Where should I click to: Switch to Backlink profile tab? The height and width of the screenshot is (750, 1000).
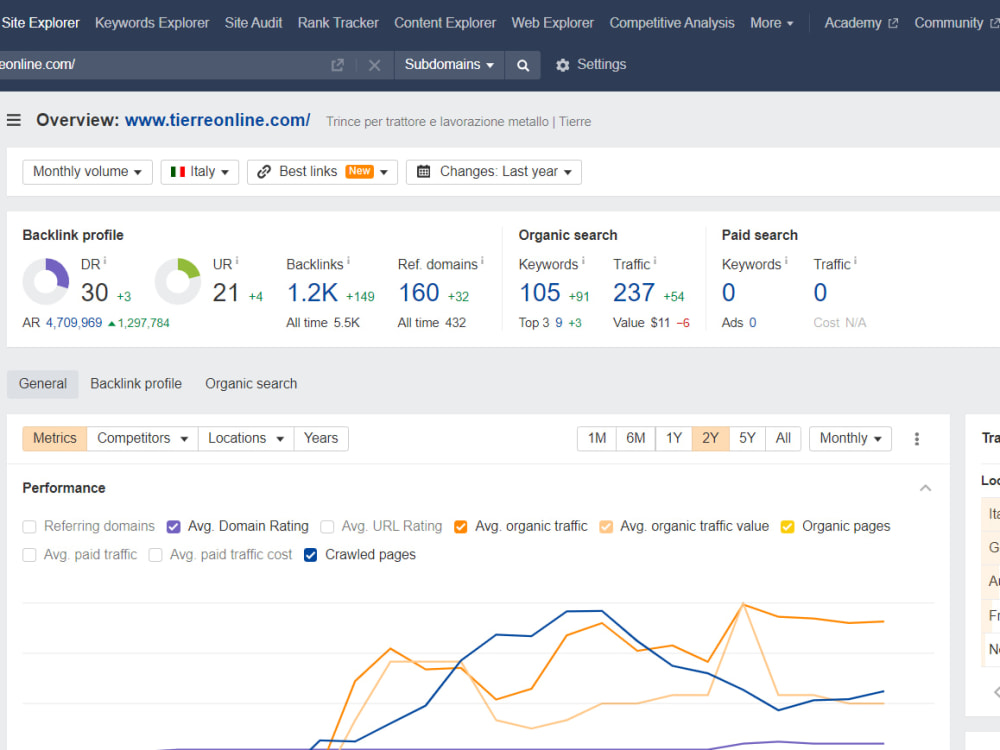pyautogui.click(x=136, y=384)
